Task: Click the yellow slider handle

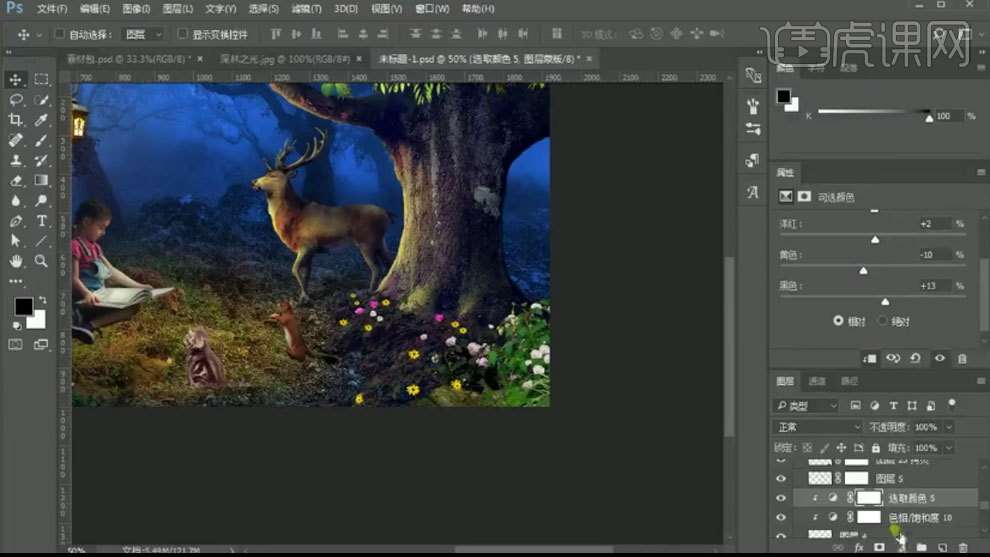Action: point(863,270)
